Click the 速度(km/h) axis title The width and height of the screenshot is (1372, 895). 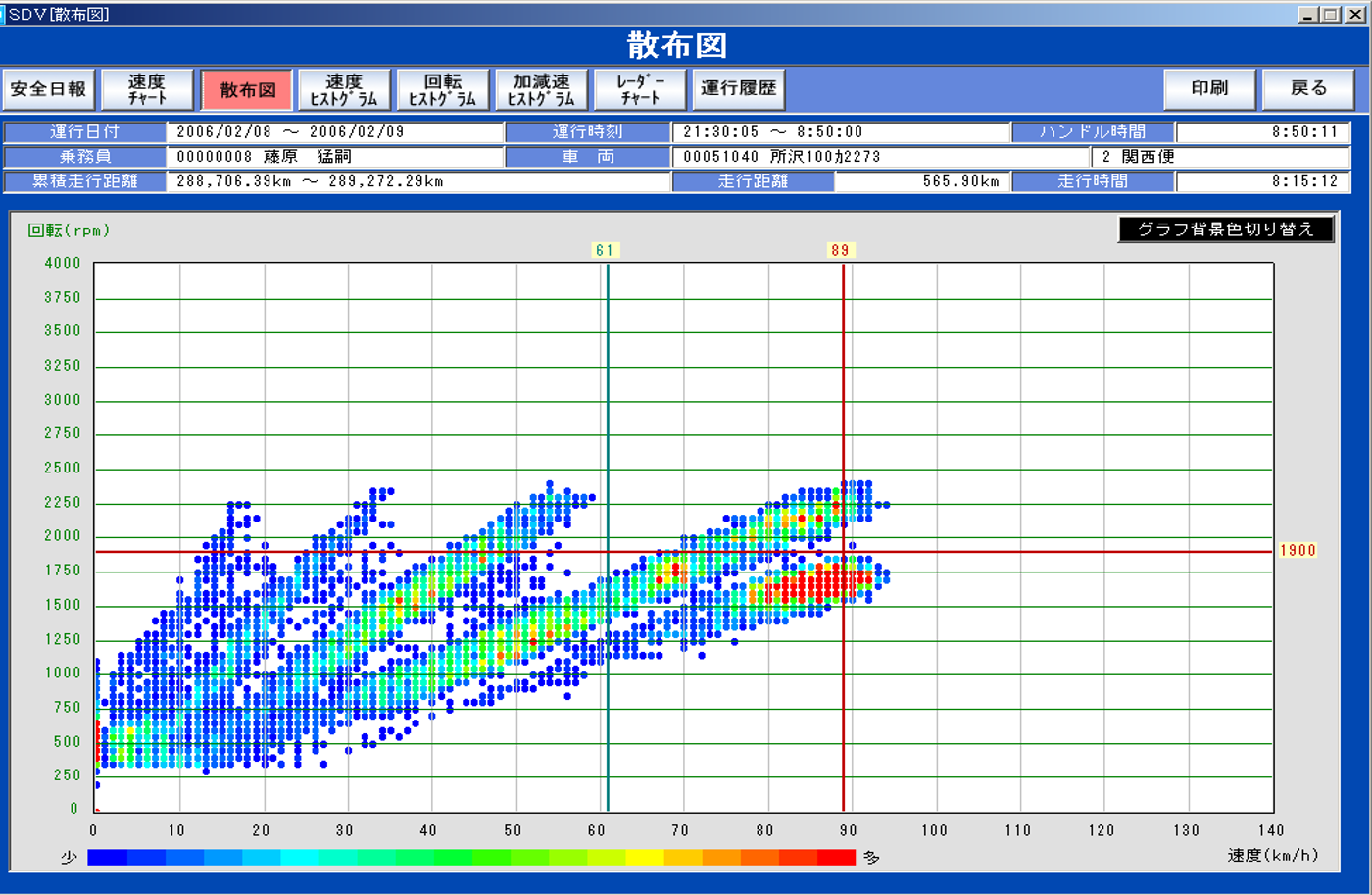click(x=1273, y=856)
